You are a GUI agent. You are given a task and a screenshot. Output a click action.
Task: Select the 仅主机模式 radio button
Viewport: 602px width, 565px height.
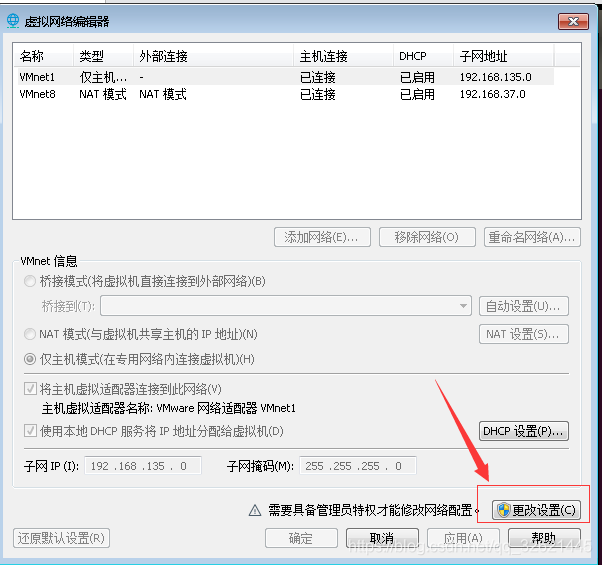click(x=30, y=360)
